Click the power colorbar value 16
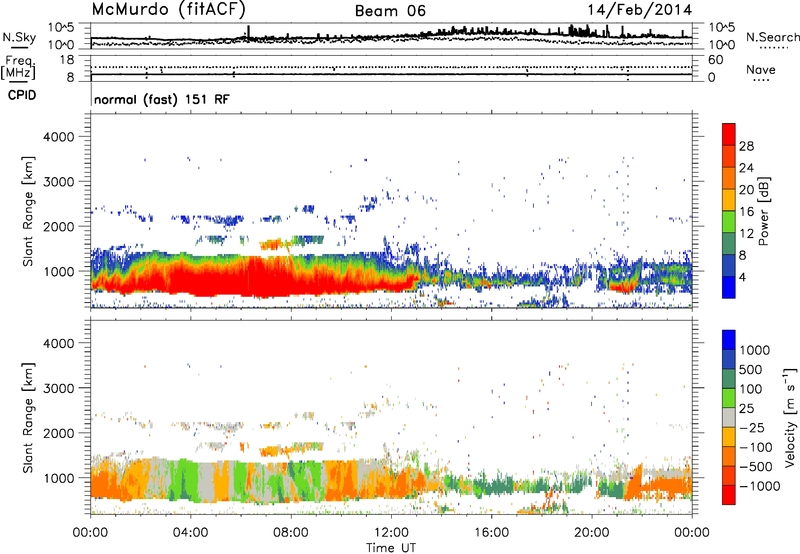This screenshot has width=800, height=554. [746, 212]
